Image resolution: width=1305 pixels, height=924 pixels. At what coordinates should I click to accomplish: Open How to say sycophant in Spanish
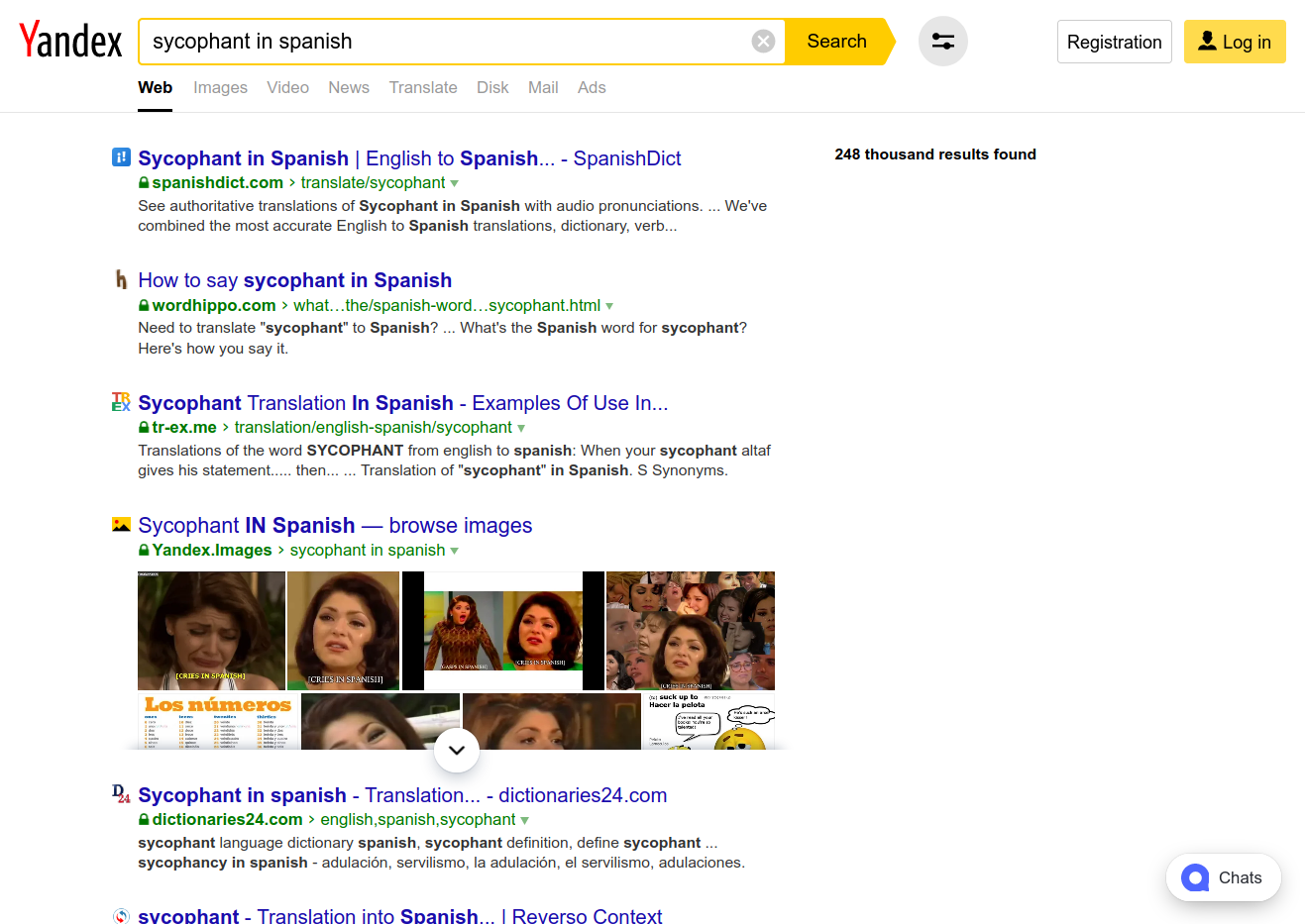295,280
